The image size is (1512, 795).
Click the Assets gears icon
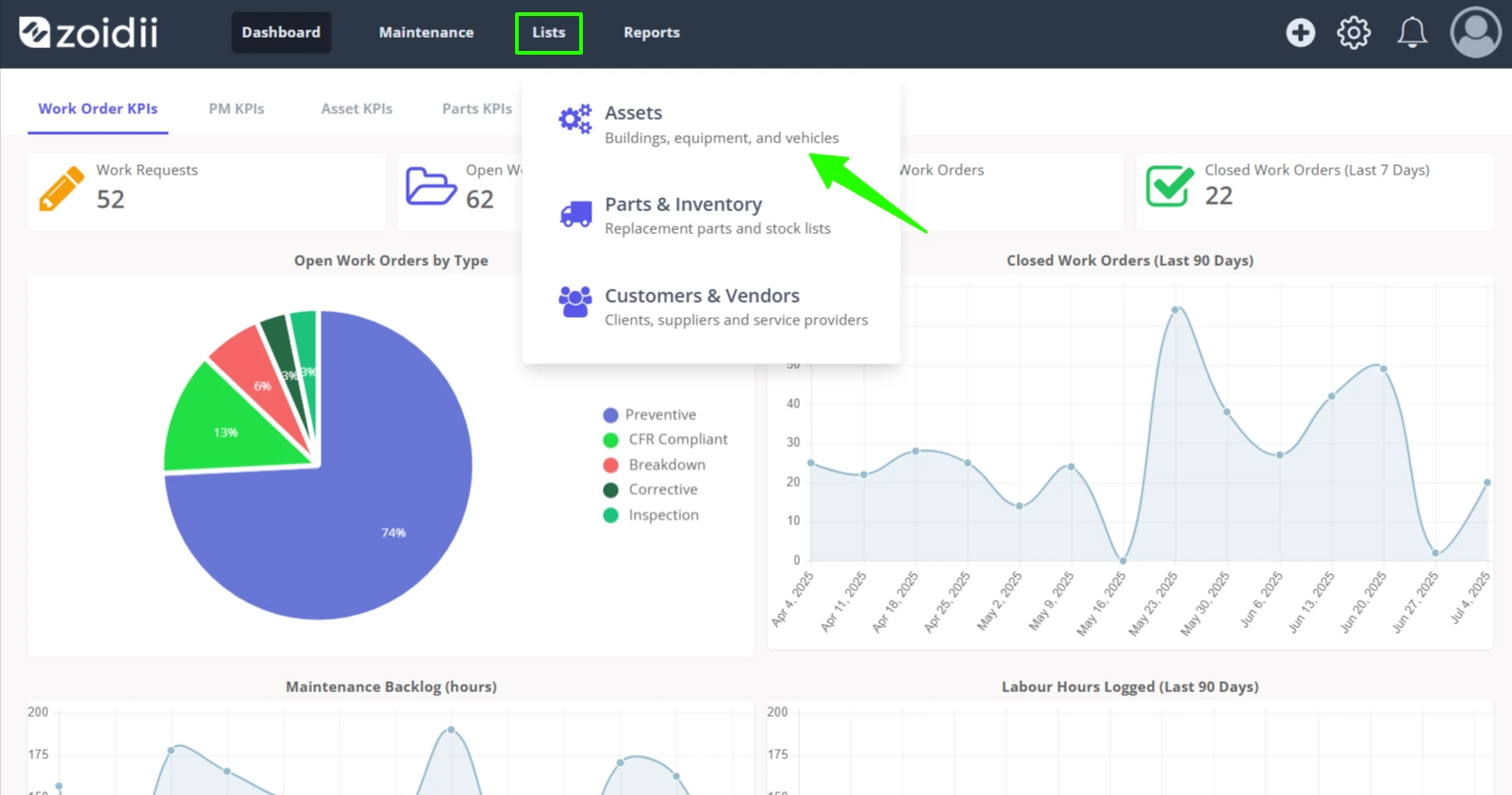(x=575, y=120)
